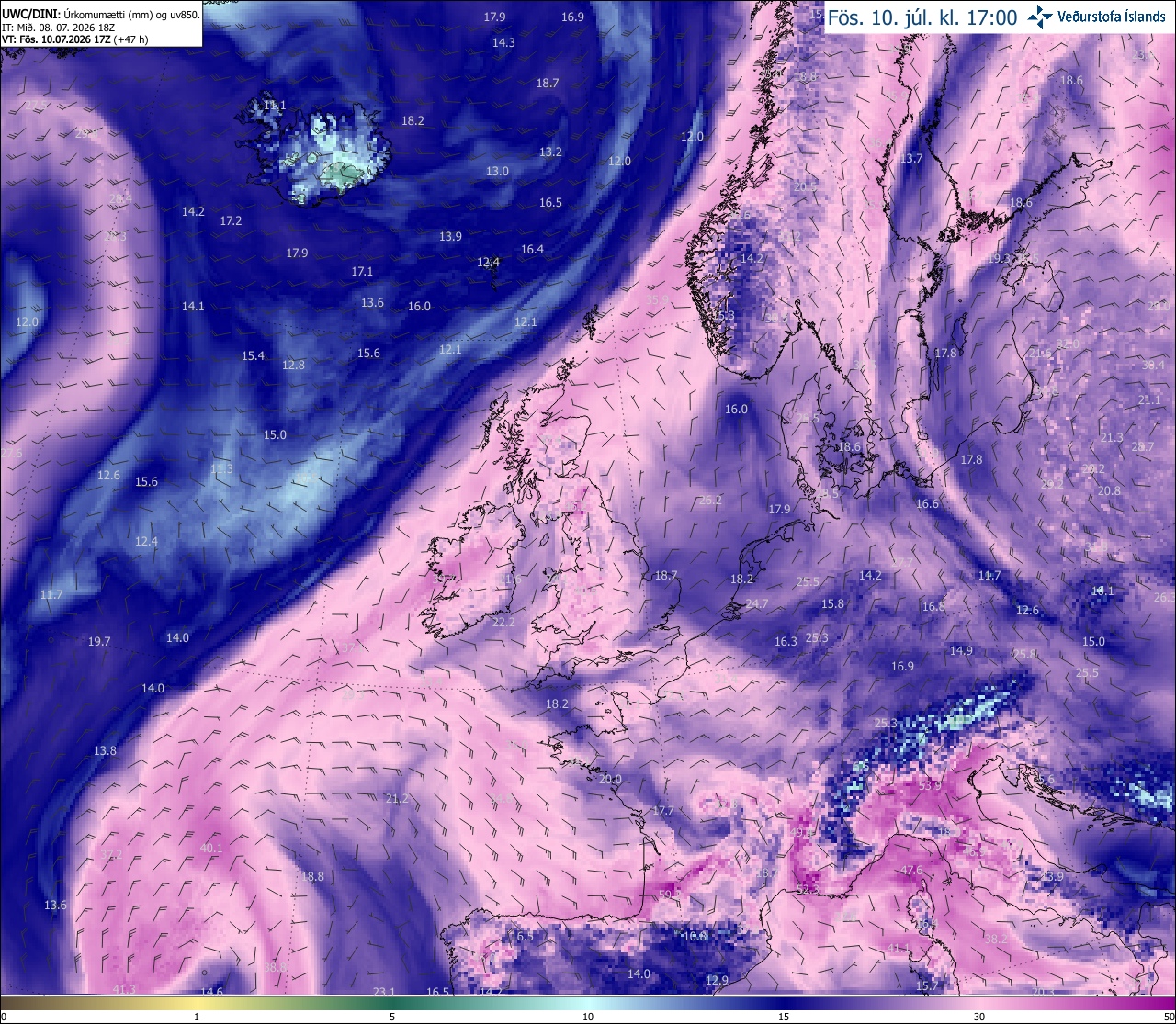
Task: Click the 30 mark on color scale
Action: (979, 1017)
